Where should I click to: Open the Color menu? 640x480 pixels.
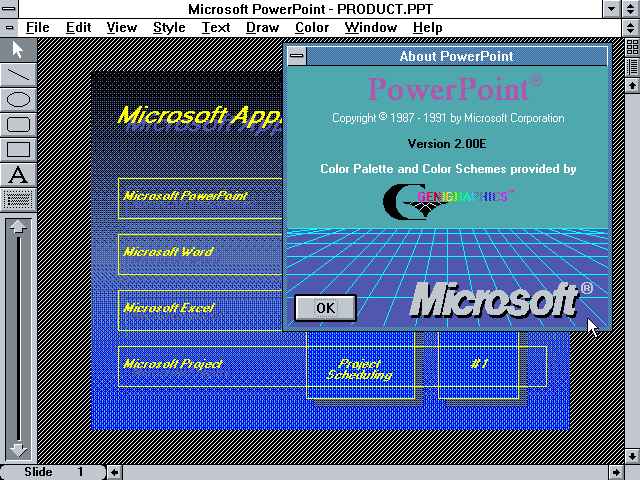pos(312,27)
